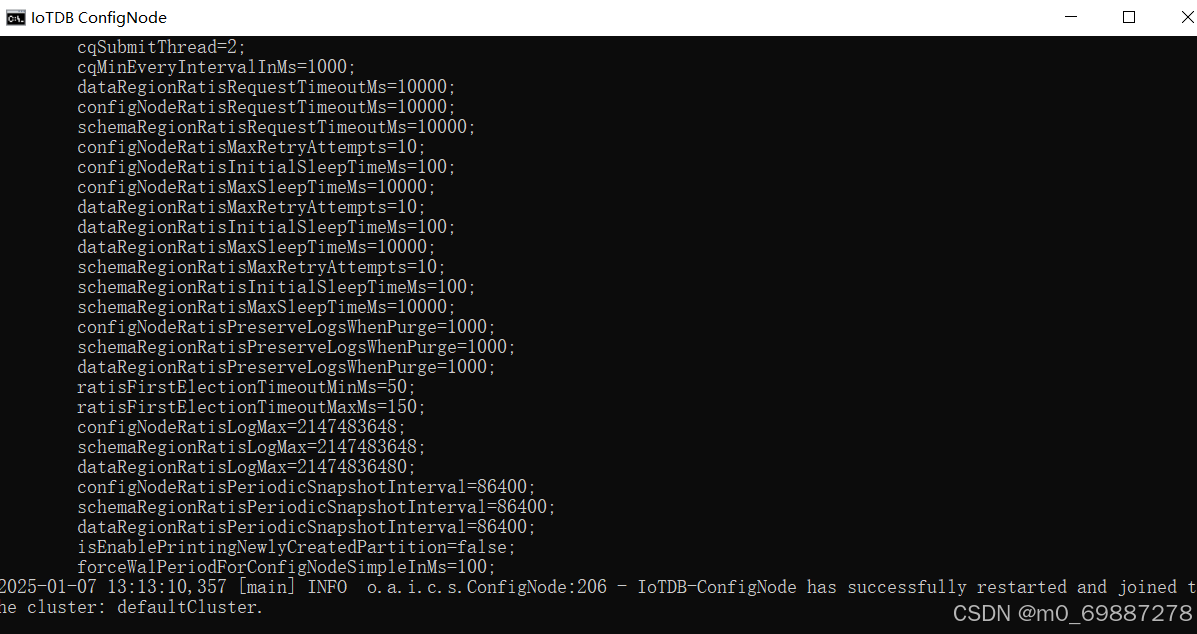1197x634 pixels.
Task: Click the INFO log level text
Action: pyautogui.click(x=327, y=586)
